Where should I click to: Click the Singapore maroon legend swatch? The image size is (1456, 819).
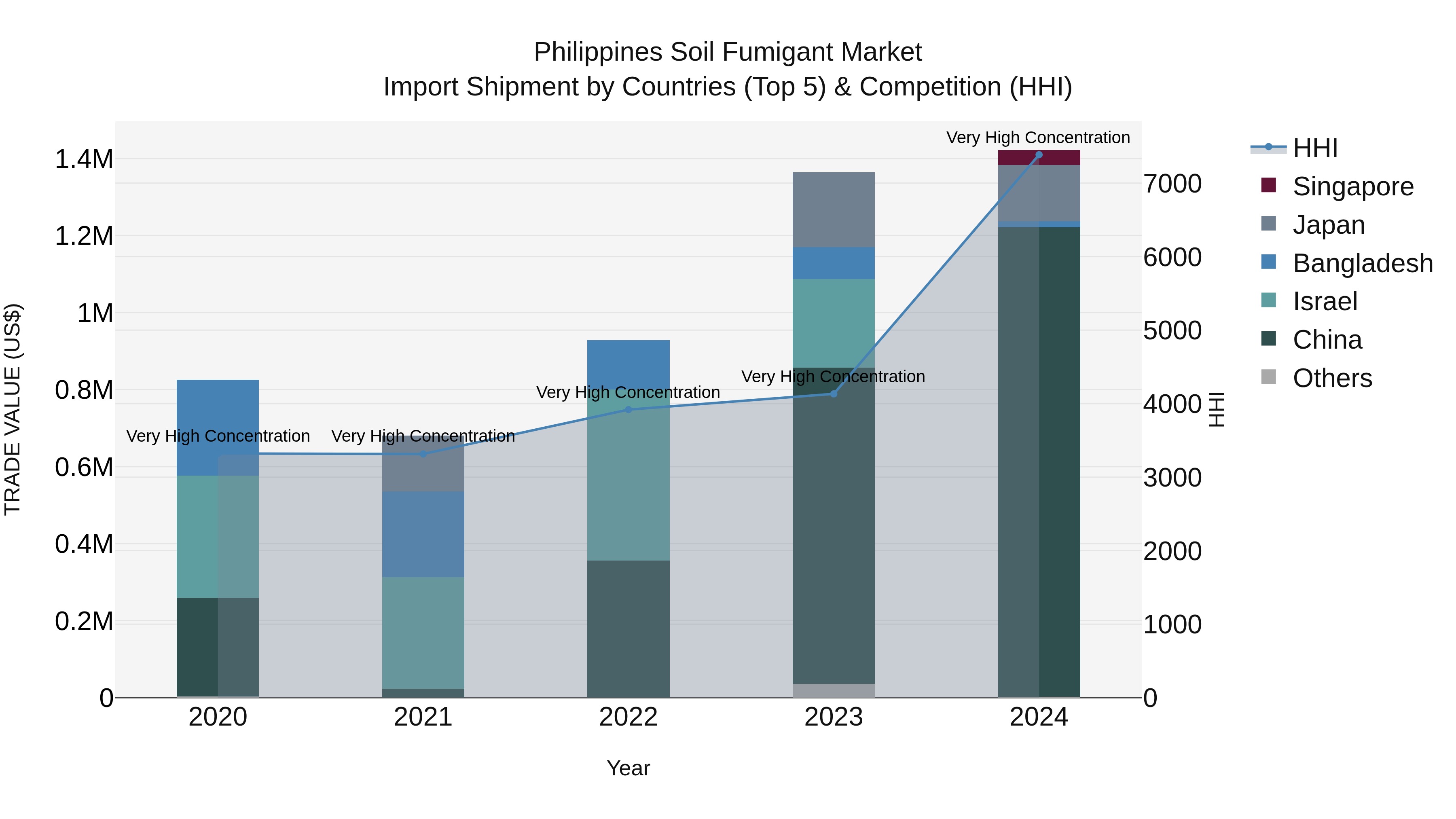1268,185
